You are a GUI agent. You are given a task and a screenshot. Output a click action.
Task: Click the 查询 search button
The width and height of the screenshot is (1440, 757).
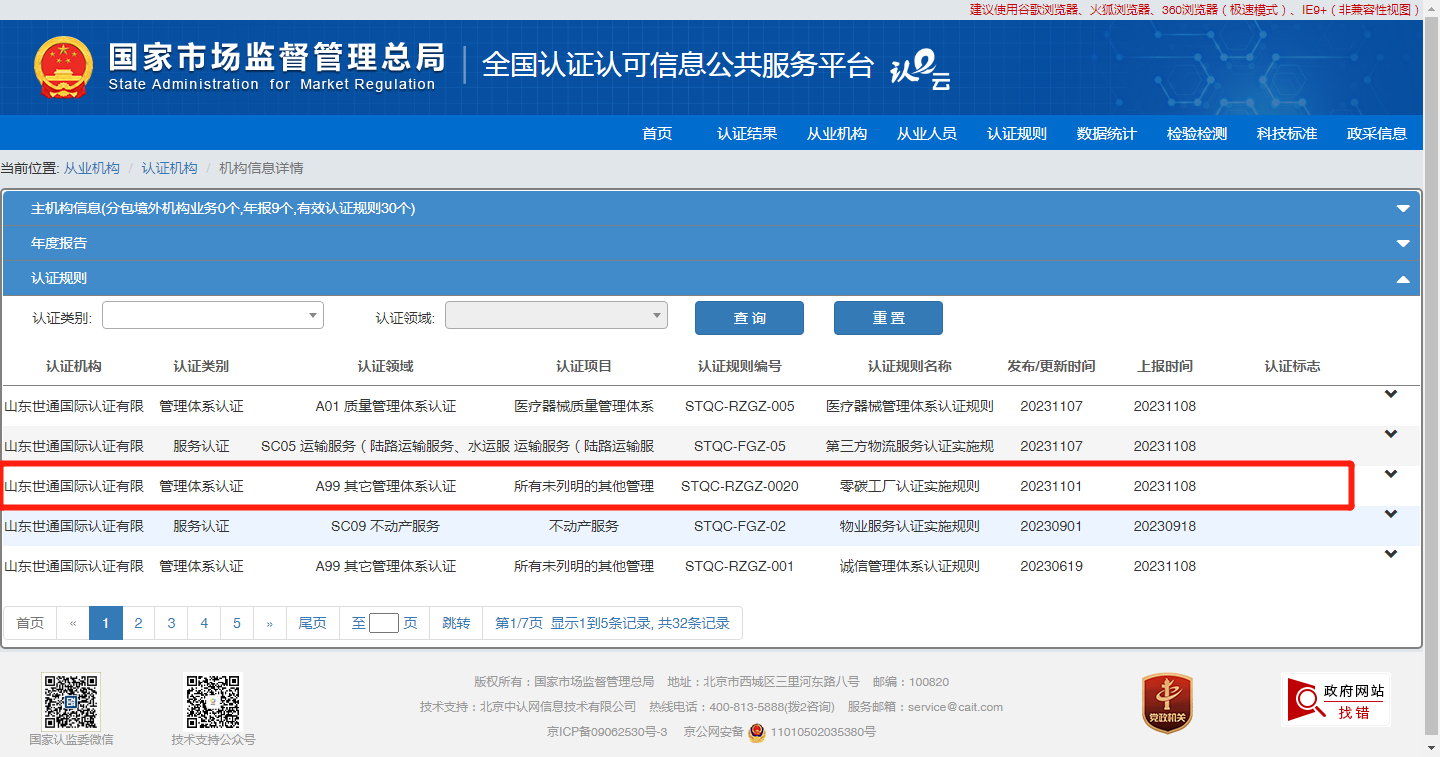[x=748, y=317]
